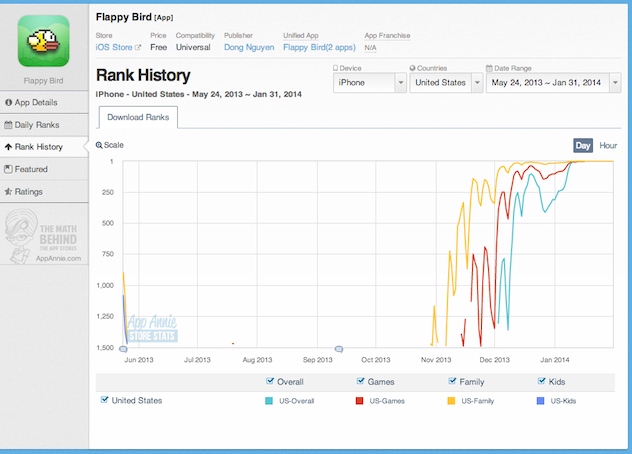The width and height of the screenshot is (632, 454).
Task: Click the App Franchise N/A value
Action: coord(370,48)
